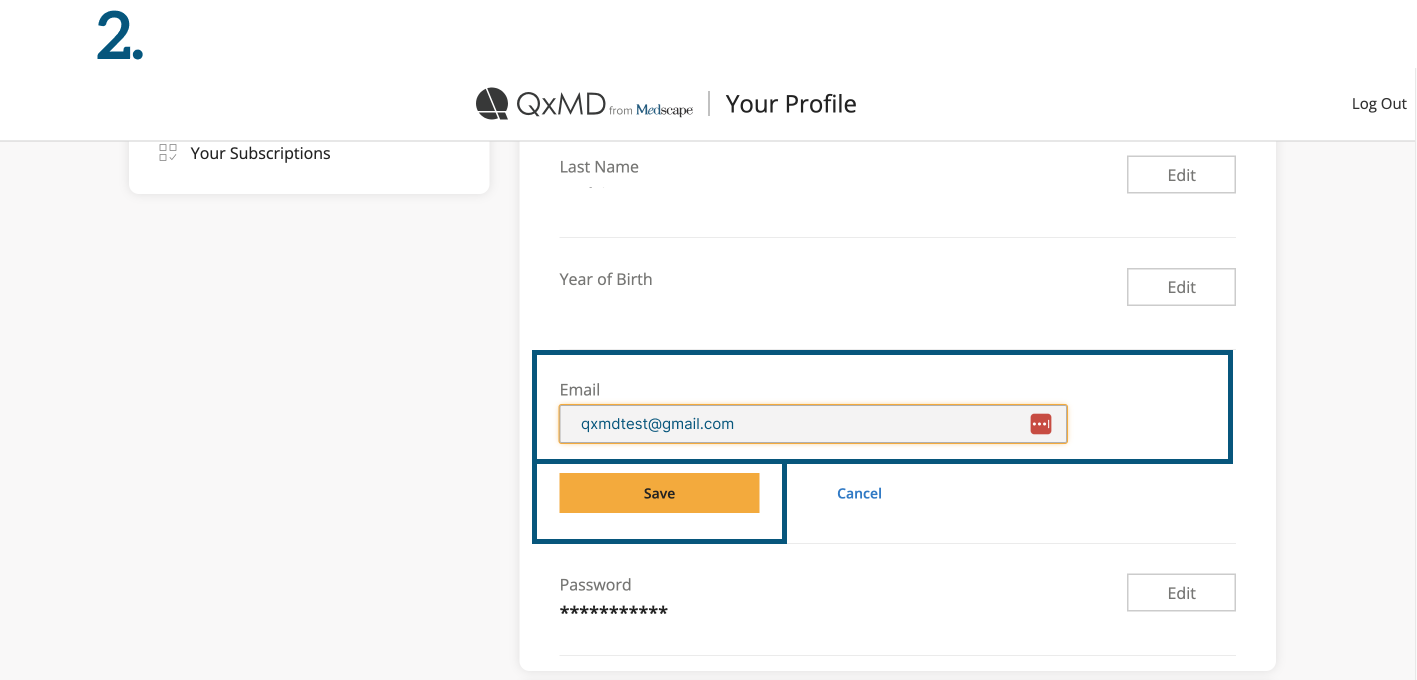Click the QxMD logo in header
Image resolution: width=1417 pixels, height=680 pixels.
pos(584,104)
